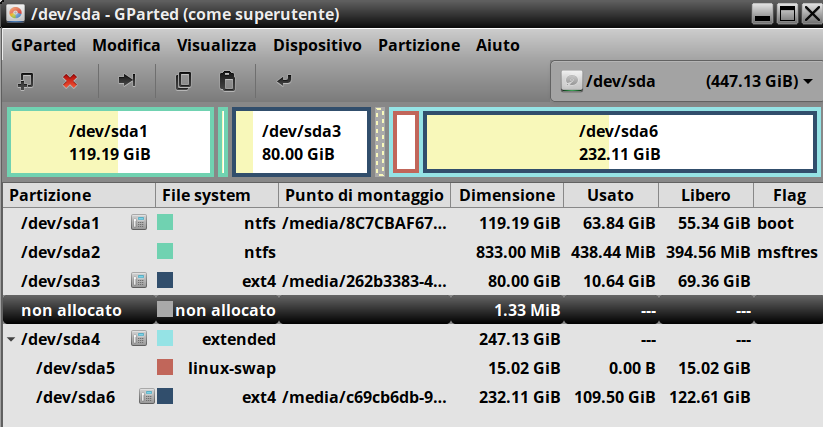The height and width of the screenshot is (427, 823).
Task: Open the Aiuto menu
Action: click(498, 46)
